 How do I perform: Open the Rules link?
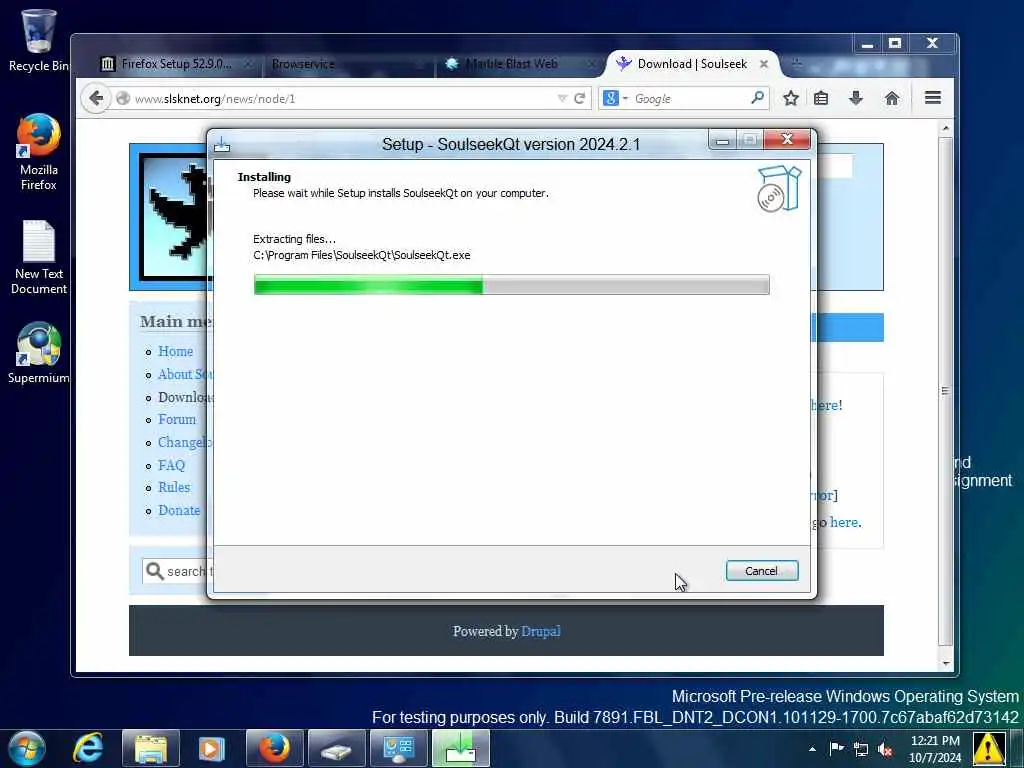point(174,487)
